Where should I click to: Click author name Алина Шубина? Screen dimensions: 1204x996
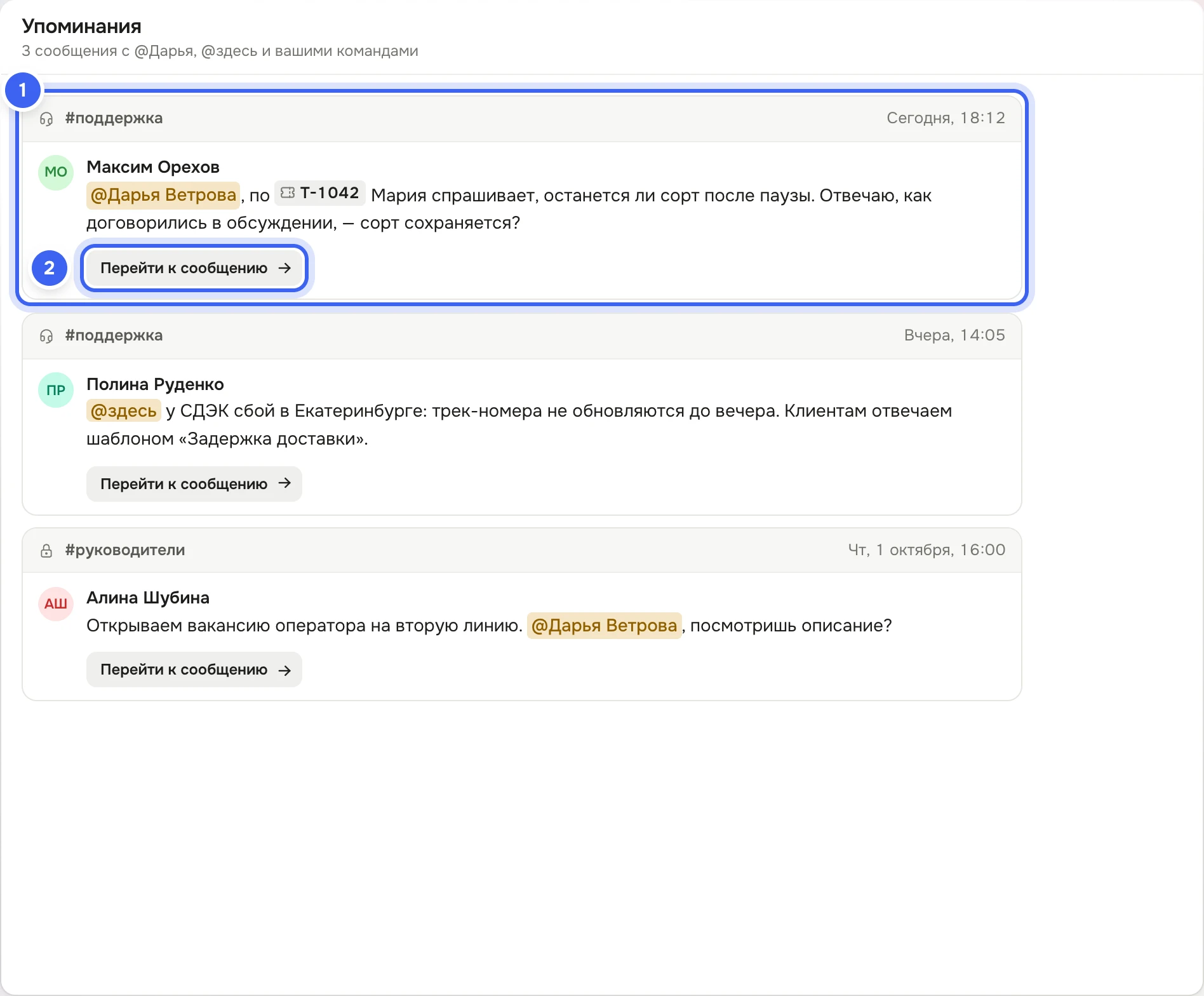point(148,598)
